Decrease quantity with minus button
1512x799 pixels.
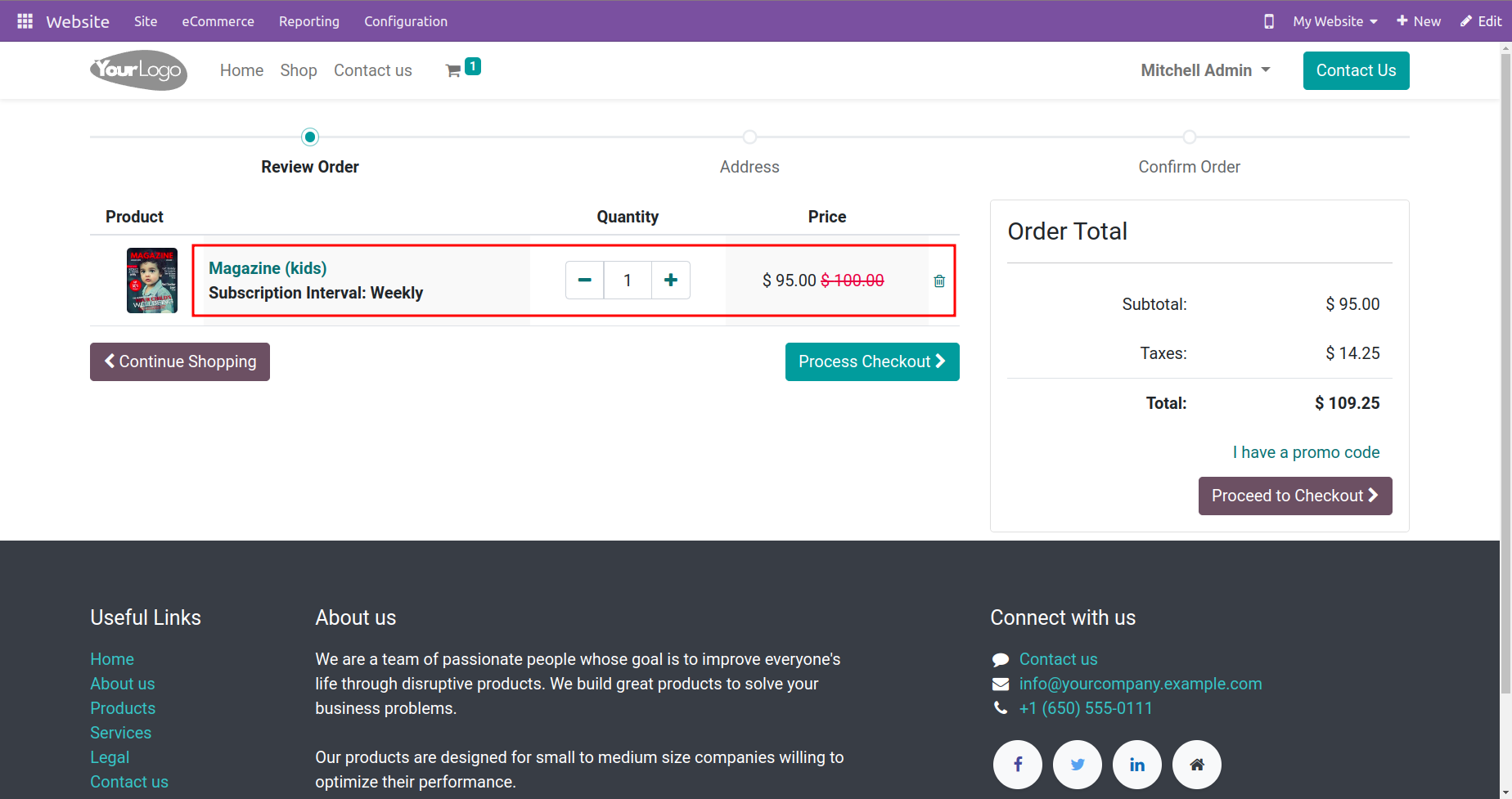pyautogui.click(x=584, y=281)
